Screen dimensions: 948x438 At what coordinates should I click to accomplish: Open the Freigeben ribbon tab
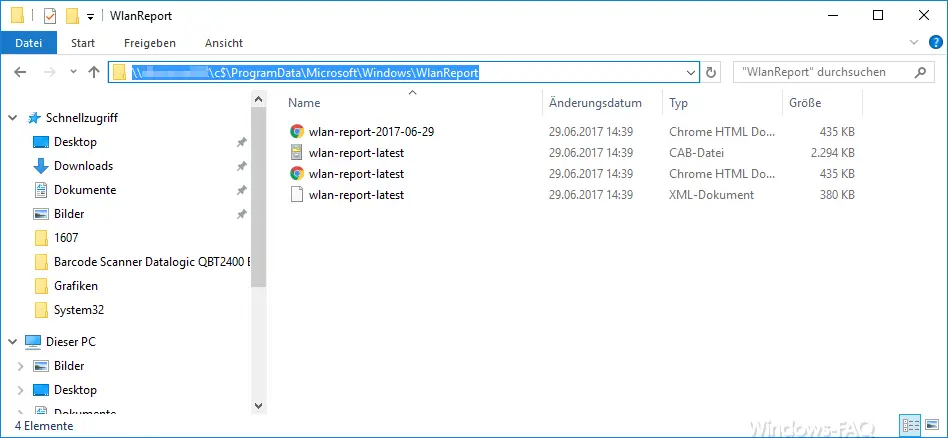pos(150,43)
